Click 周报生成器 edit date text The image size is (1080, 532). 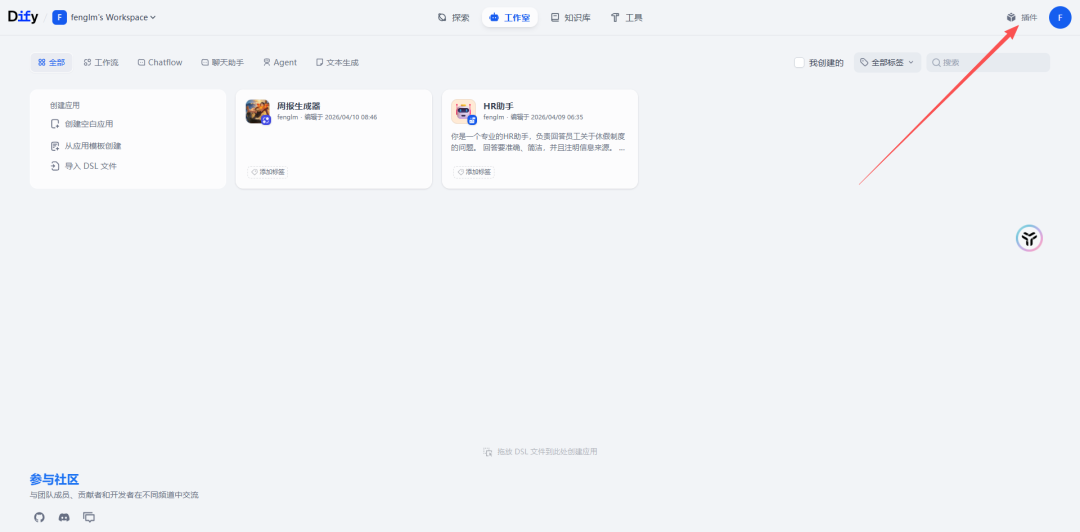(341, 117)
